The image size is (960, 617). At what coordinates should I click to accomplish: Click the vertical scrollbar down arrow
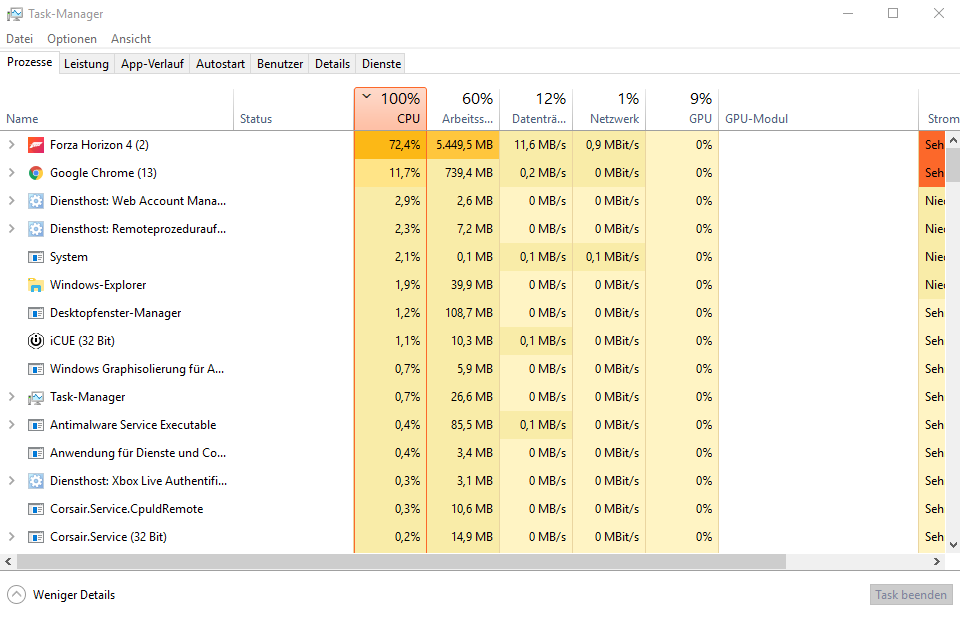click(953, 544)
